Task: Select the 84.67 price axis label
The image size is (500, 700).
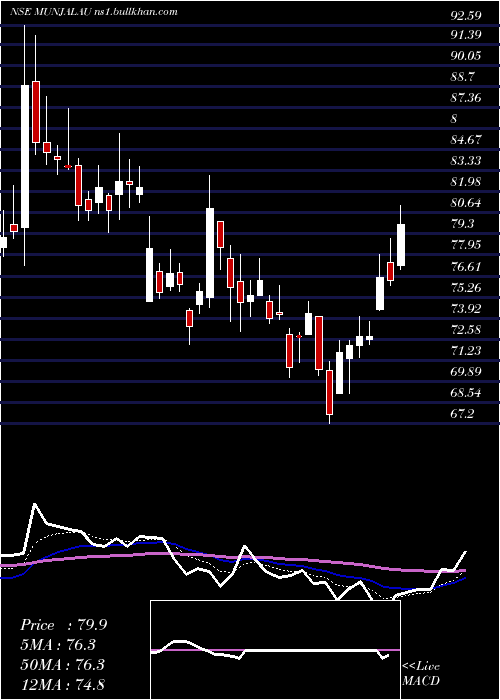Action: tap(466, 139)
